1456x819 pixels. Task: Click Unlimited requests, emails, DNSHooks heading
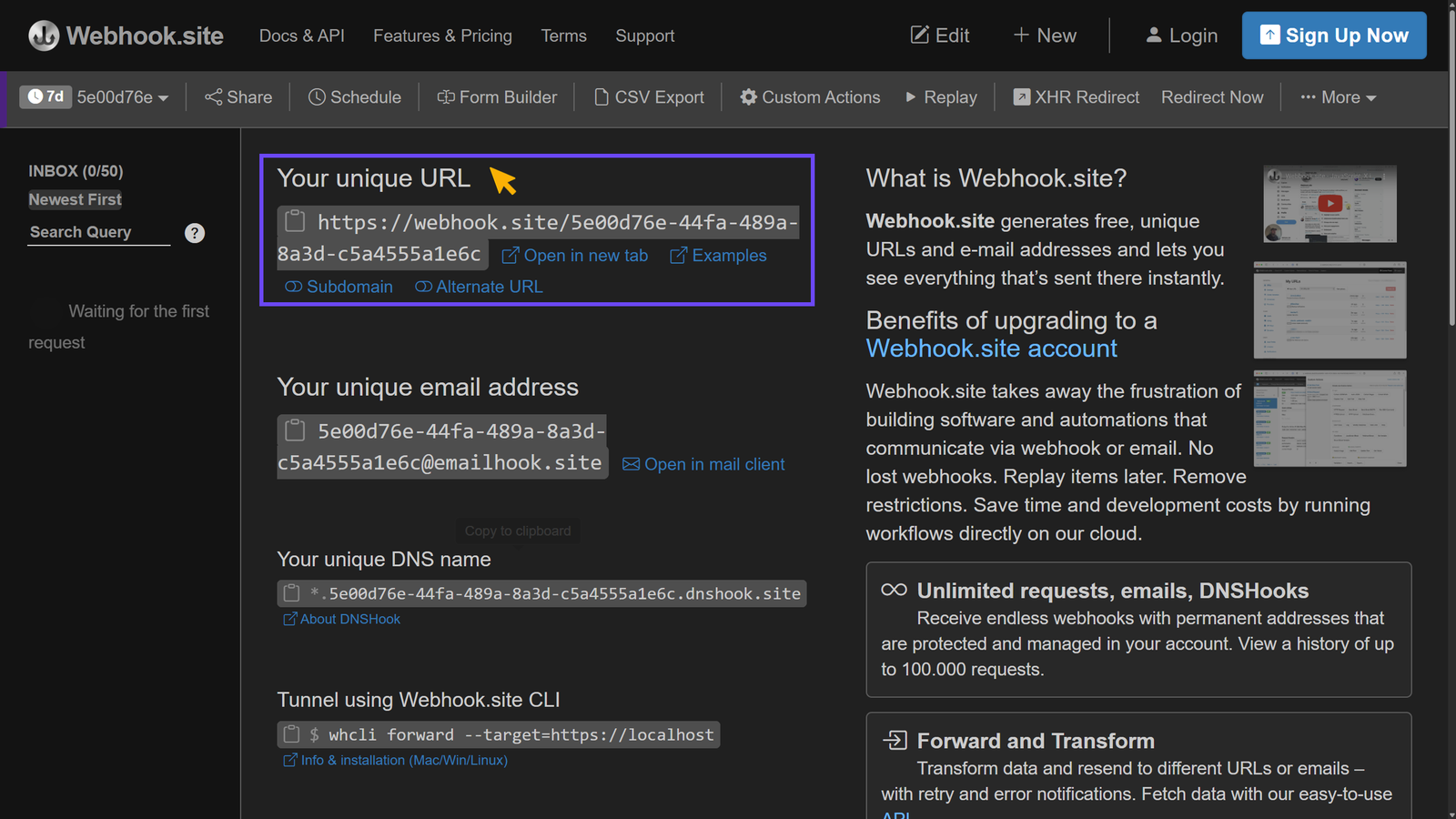1112,591
